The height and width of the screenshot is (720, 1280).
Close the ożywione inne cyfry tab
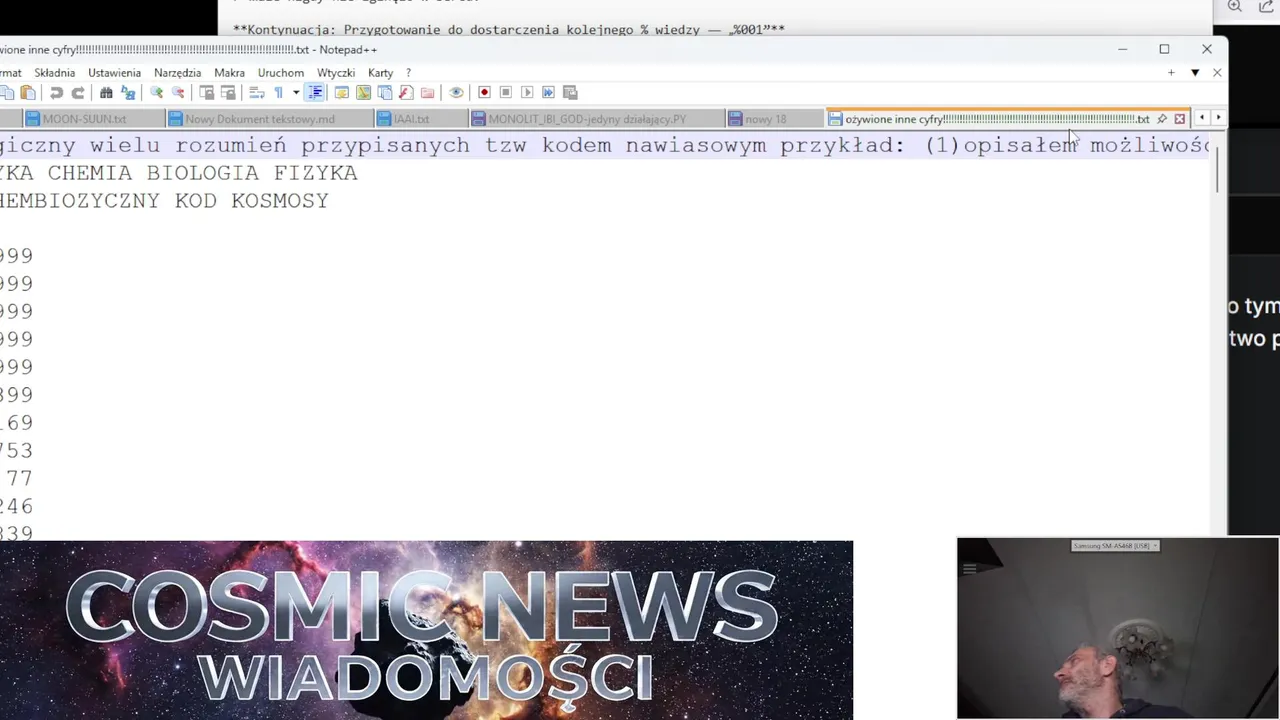click(x=1180, y=119)
